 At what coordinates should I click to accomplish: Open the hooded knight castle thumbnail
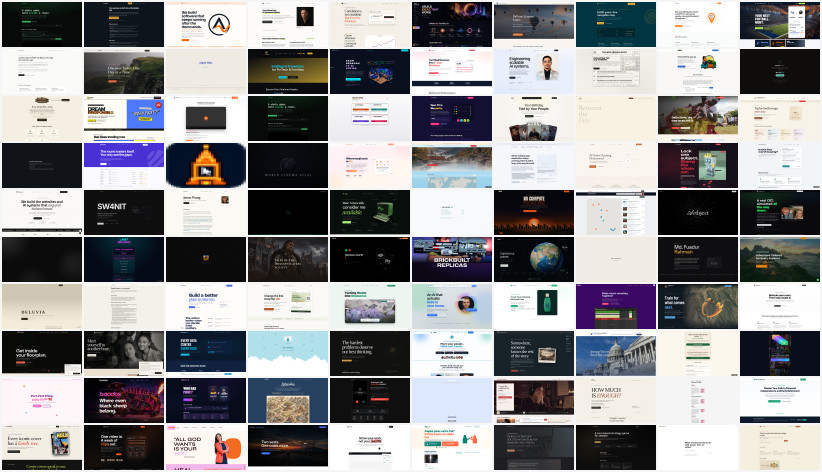[x=288, y=260]
